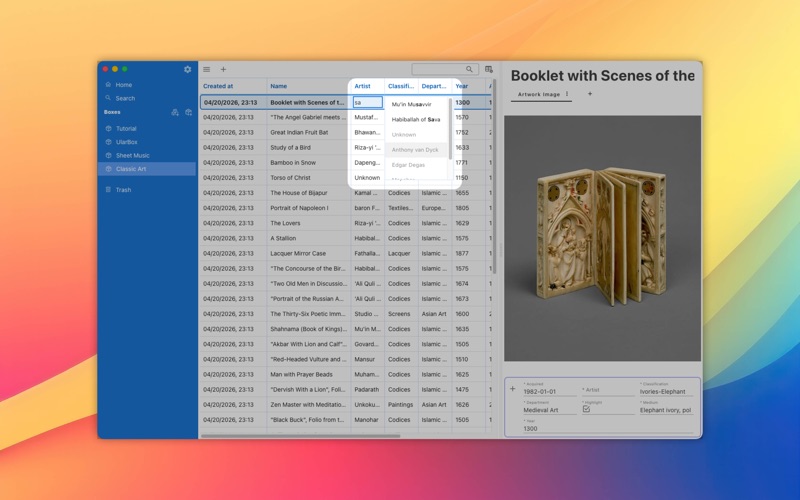
Task: Select Portrait of Napoleon I row
Action: [345, 208]
